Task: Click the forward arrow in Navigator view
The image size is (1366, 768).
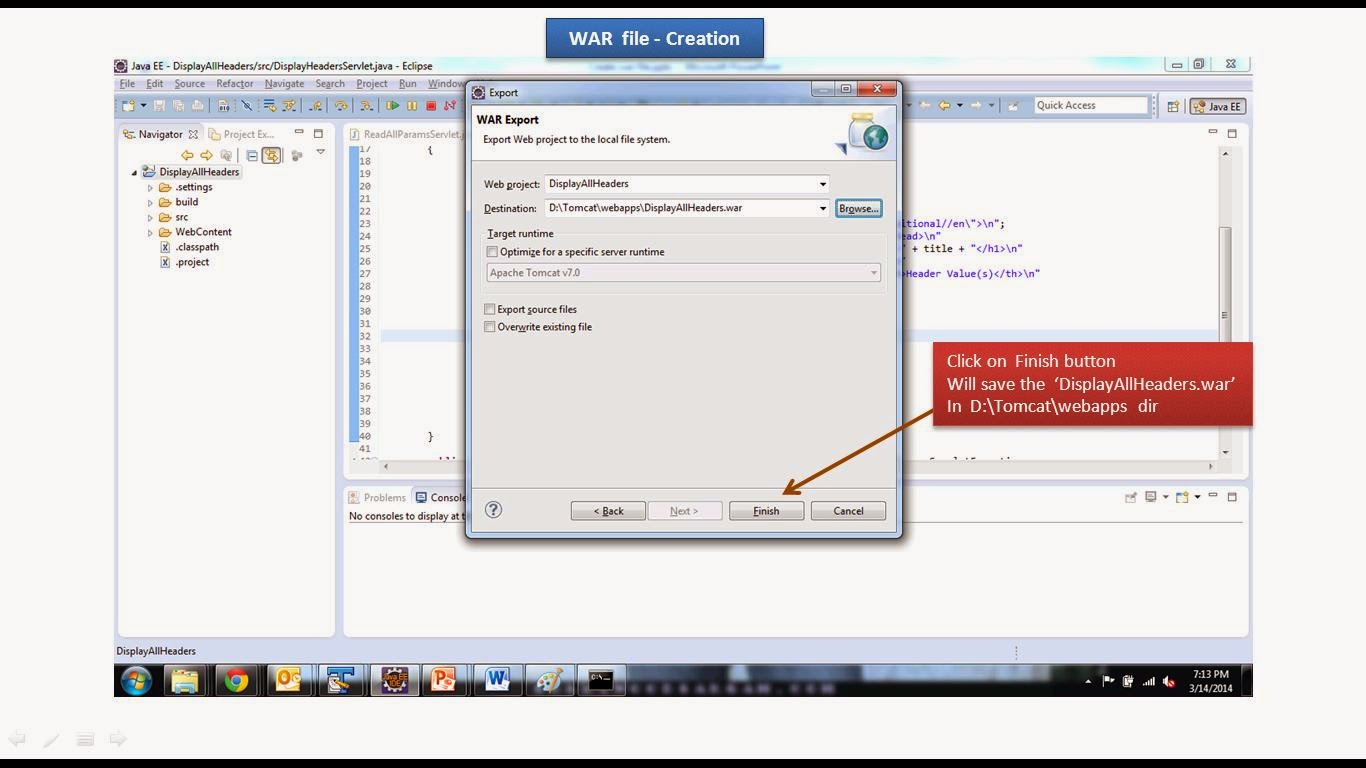Action: pyautogui.click(x=206, y=154)
